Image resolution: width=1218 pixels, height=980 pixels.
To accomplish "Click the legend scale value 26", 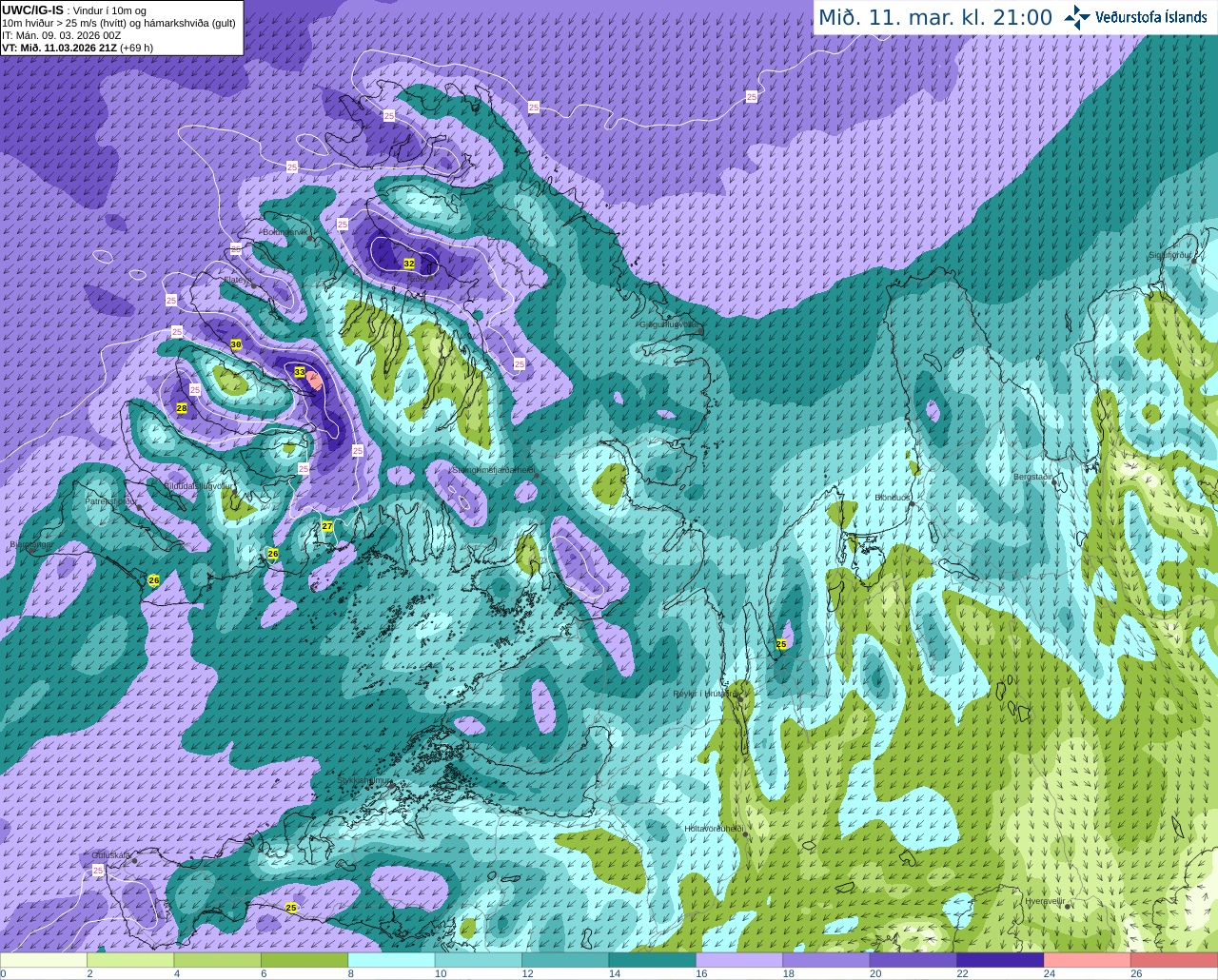I will point(1136,973).
